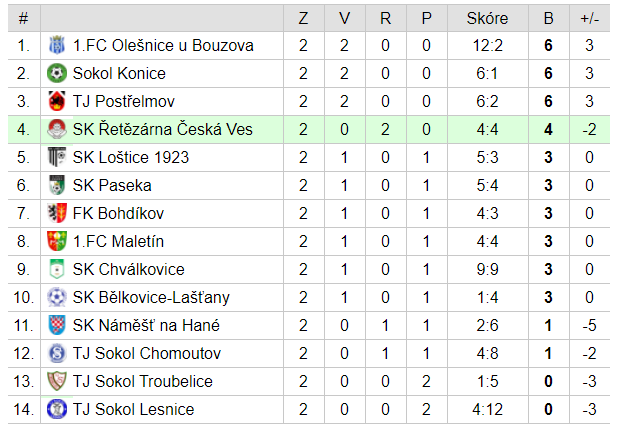Click the TJ Sokol Lesnice round emblem
Image resolution: width=617 pixels, height=427 pixels.
(x=57, y=409)
